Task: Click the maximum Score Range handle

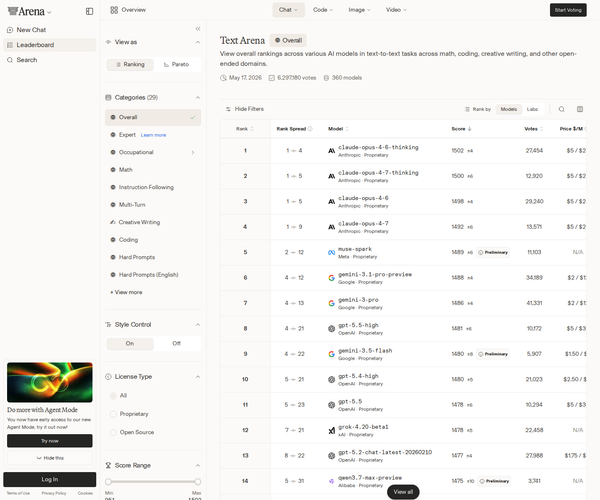Action: tap(197, 482)
